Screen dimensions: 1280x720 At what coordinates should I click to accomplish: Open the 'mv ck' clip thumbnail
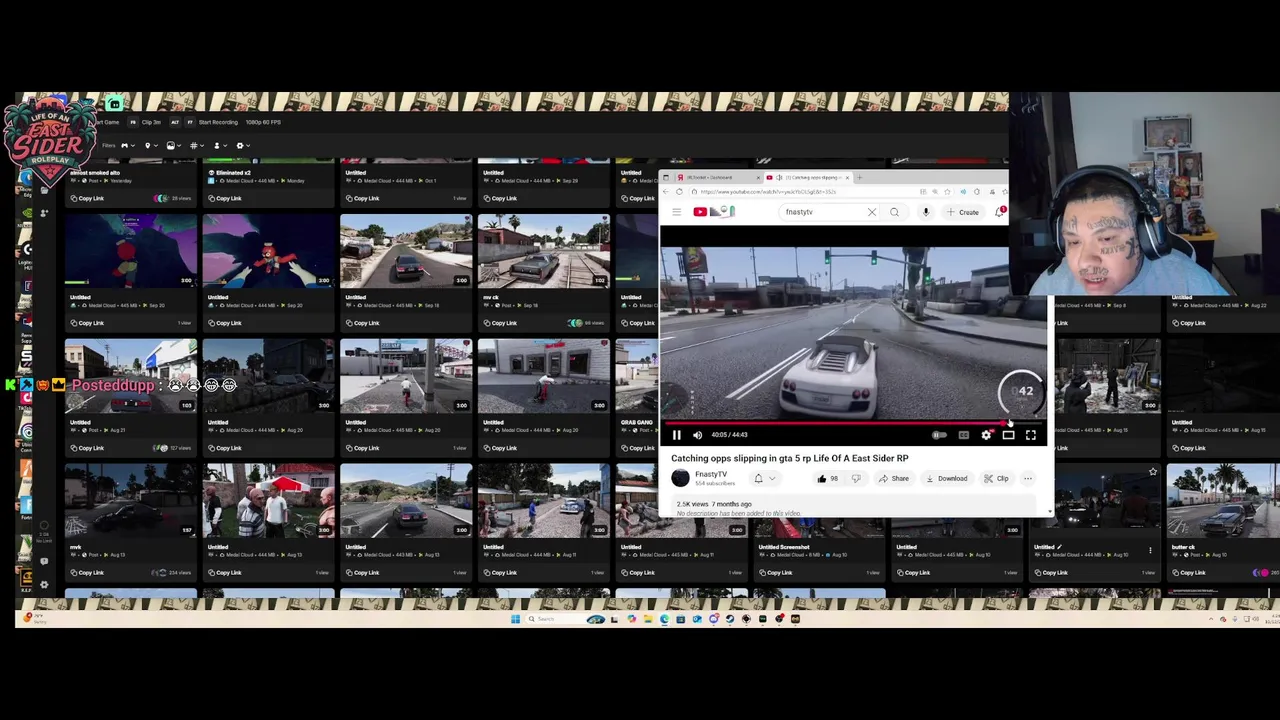point(543,251)
